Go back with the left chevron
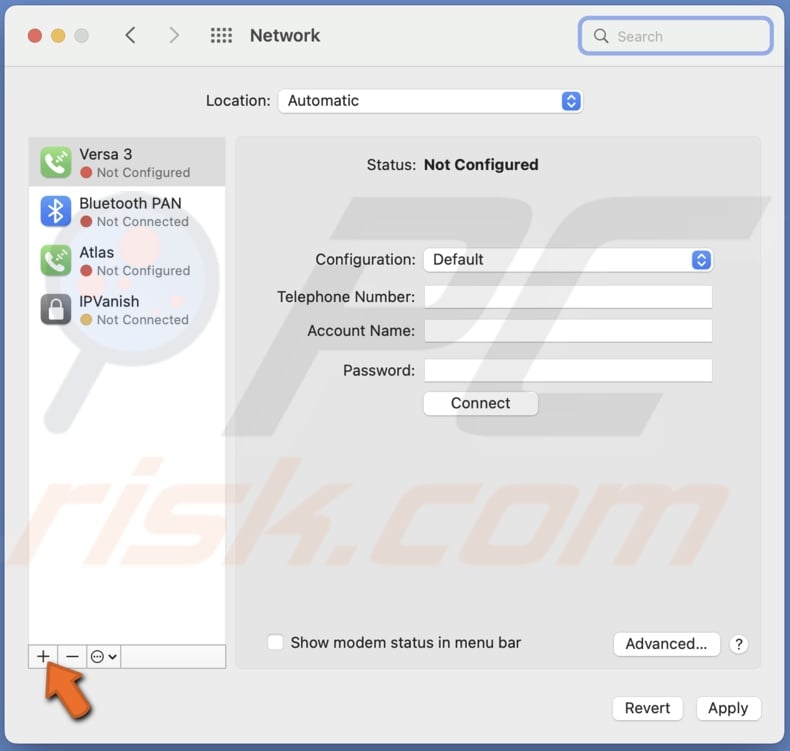790x751 pixels. [x=130, y=35]
